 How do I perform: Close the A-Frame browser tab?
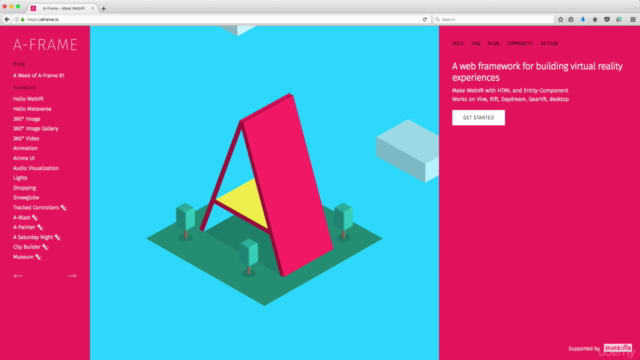point(93,8)
